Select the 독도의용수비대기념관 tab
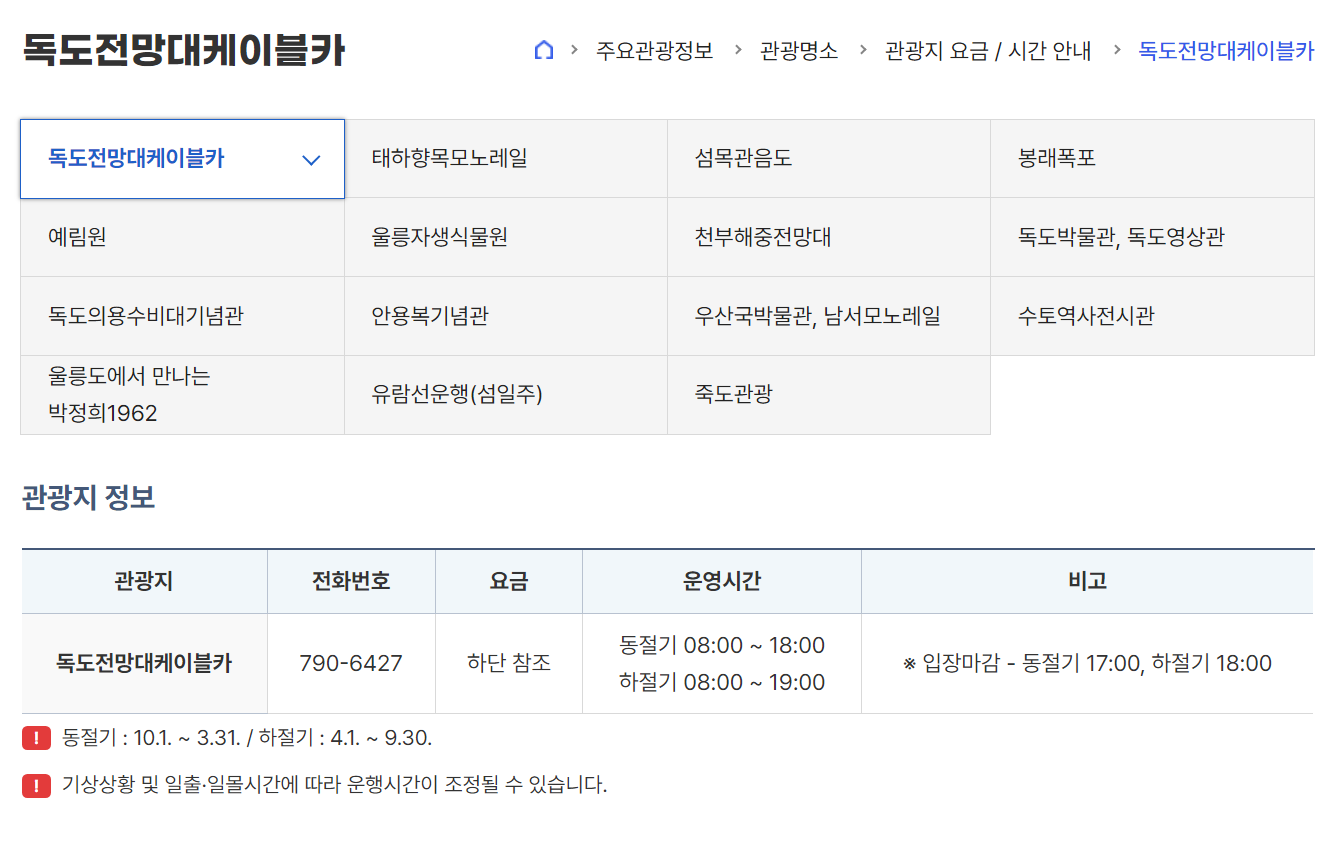Image resolution: width=1329 pixels, height=856 pixels. [182, 317]
